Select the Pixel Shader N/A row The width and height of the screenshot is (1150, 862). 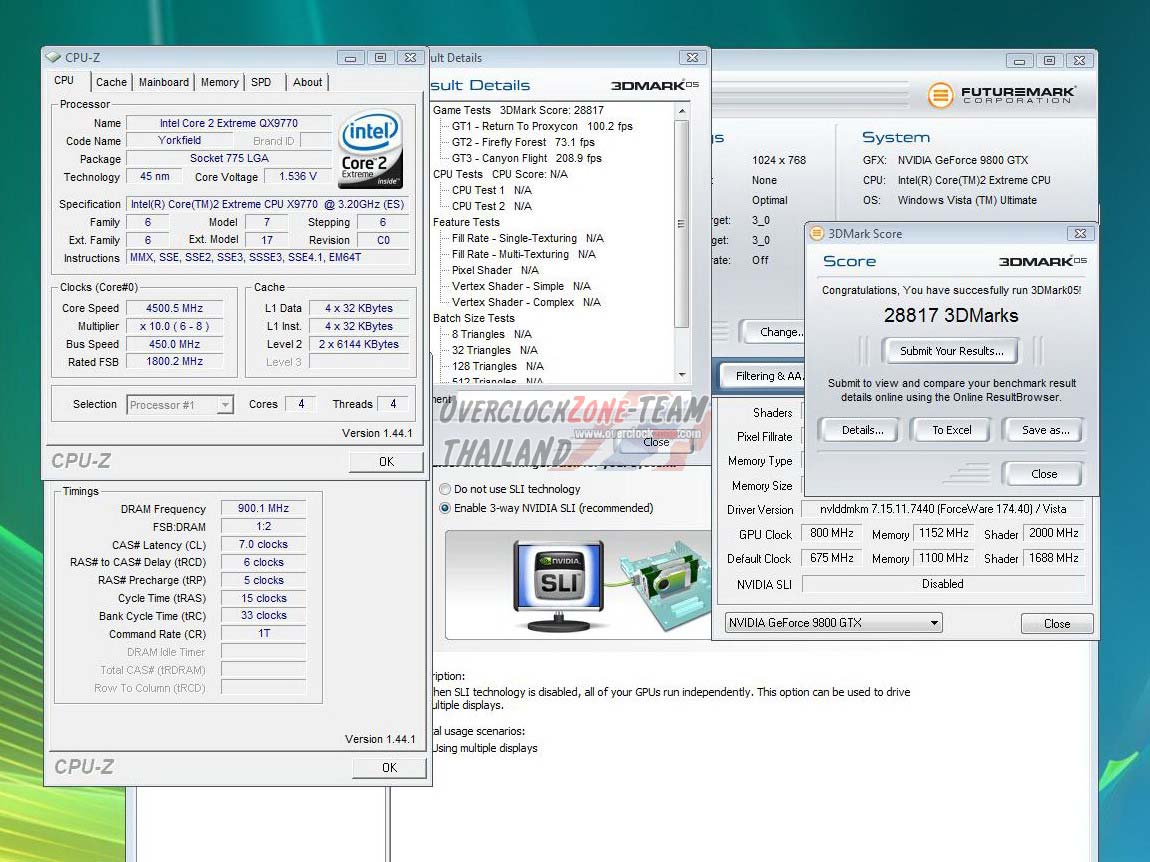tap(495, 270)
